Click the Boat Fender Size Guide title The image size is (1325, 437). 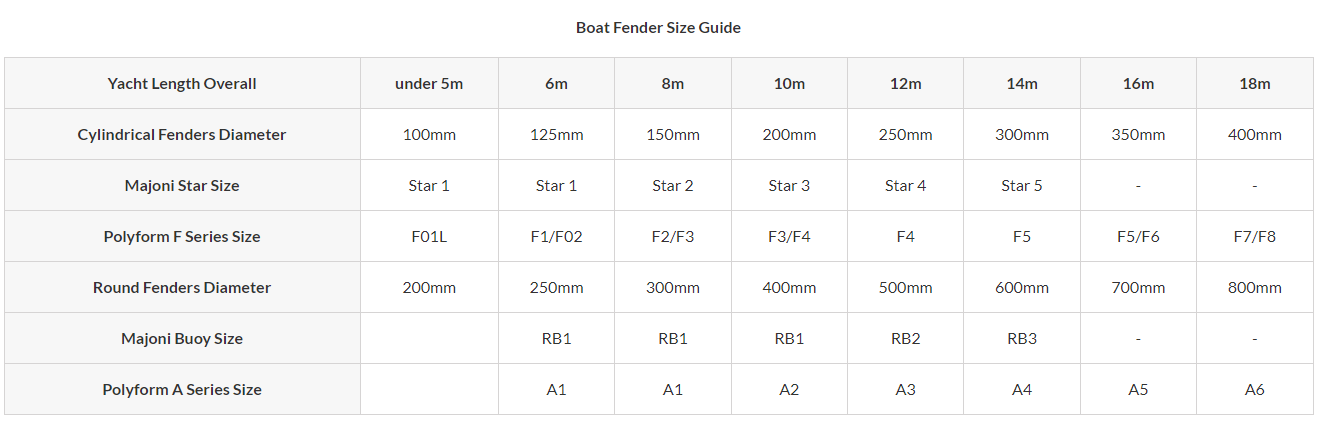pyautogui.click(x=658, y=28)
